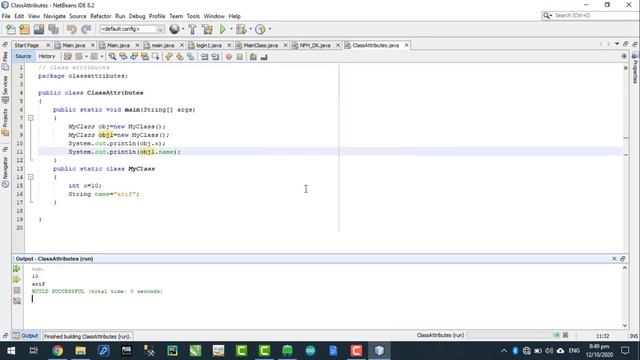Open the Team menu

click(176, 16)
